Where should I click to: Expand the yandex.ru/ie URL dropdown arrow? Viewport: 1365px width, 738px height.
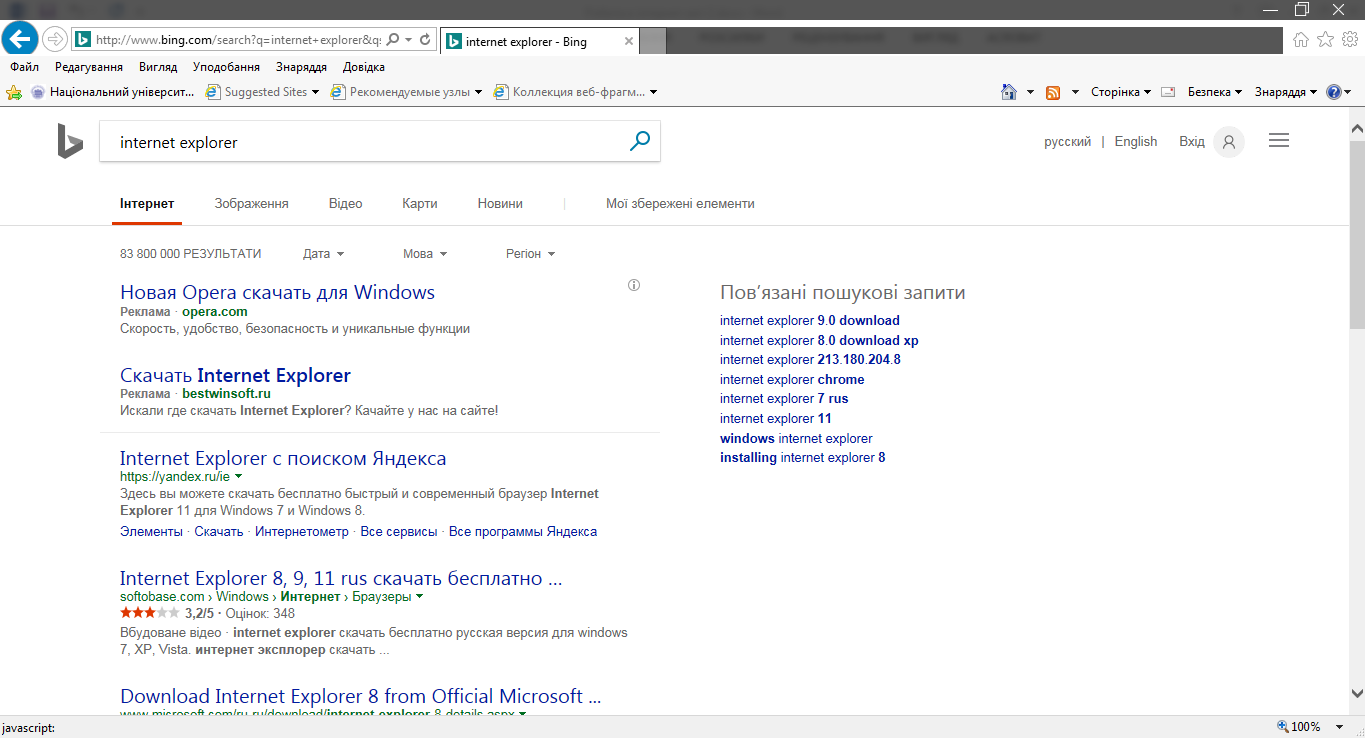[x=238, y=477]
